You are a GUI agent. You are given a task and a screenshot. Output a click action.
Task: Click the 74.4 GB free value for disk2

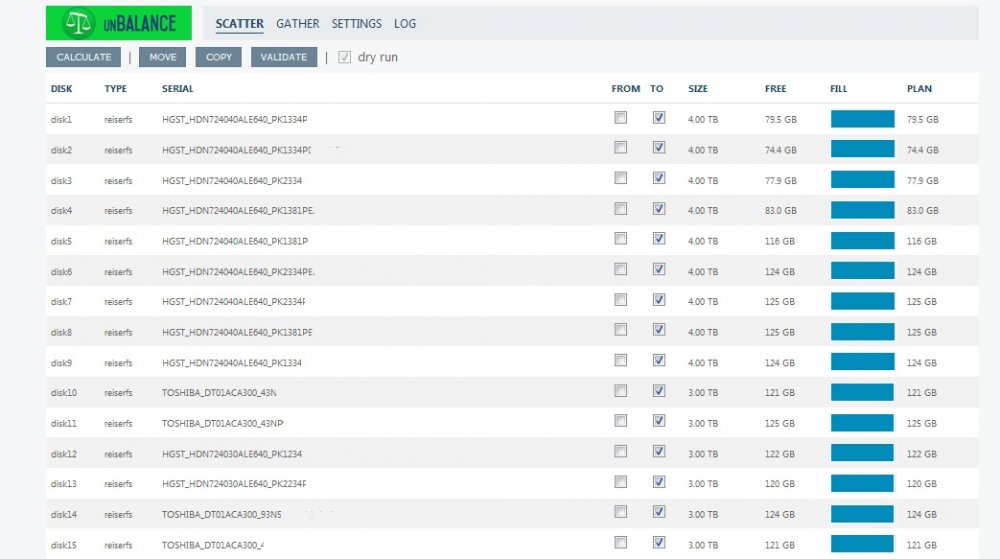(x=781, y=150)
